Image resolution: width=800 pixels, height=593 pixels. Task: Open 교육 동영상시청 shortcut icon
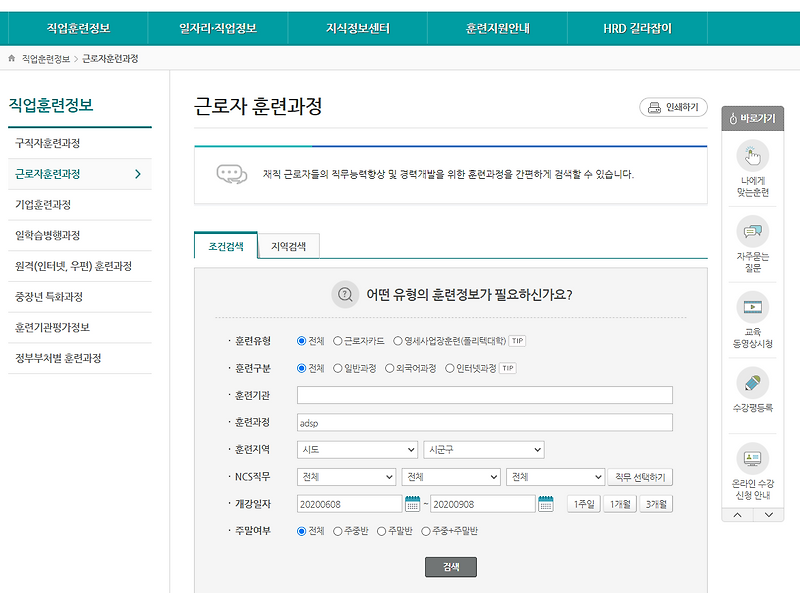click(x=753, y=307)
